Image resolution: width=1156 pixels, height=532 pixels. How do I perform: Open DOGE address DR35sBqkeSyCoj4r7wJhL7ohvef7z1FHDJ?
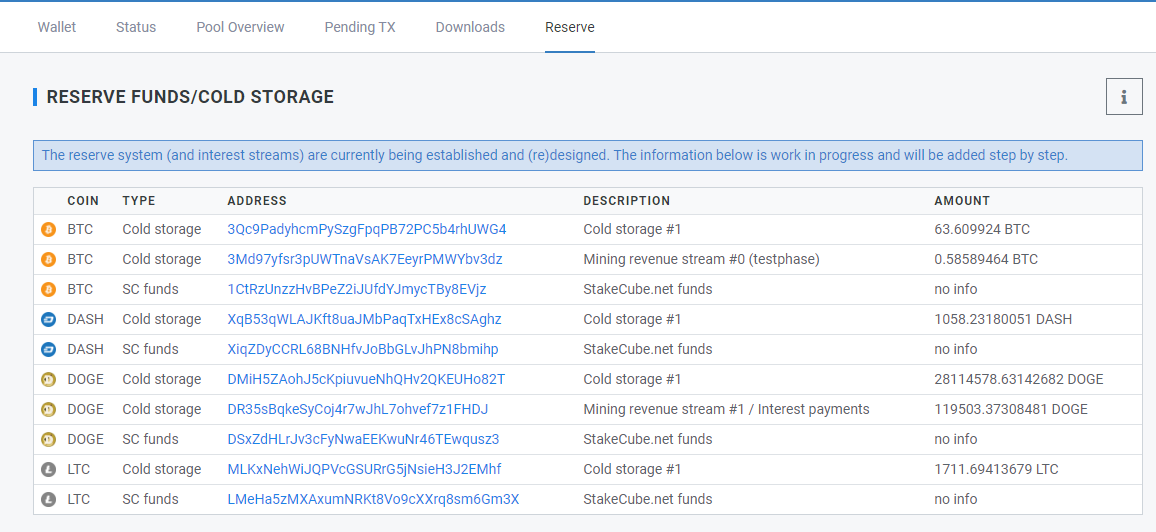pos(358,409)
